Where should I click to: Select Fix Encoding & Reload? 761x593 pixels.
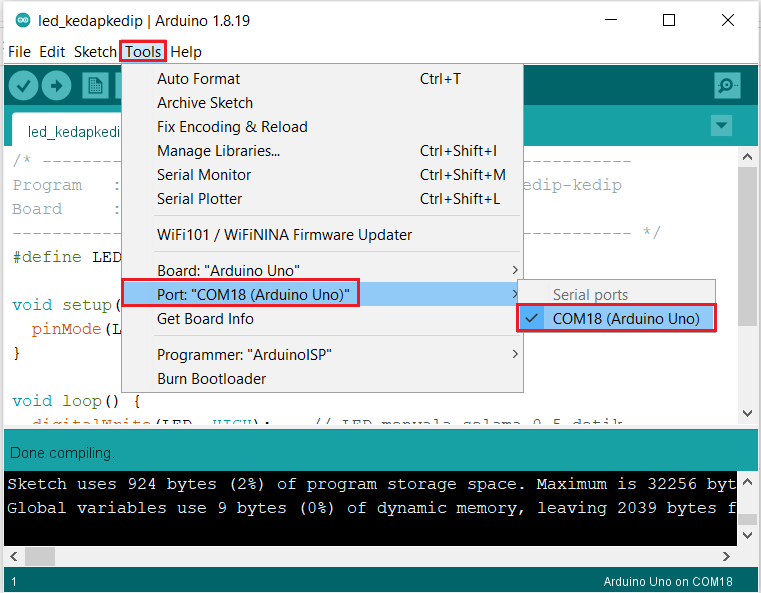coord(322,127)
